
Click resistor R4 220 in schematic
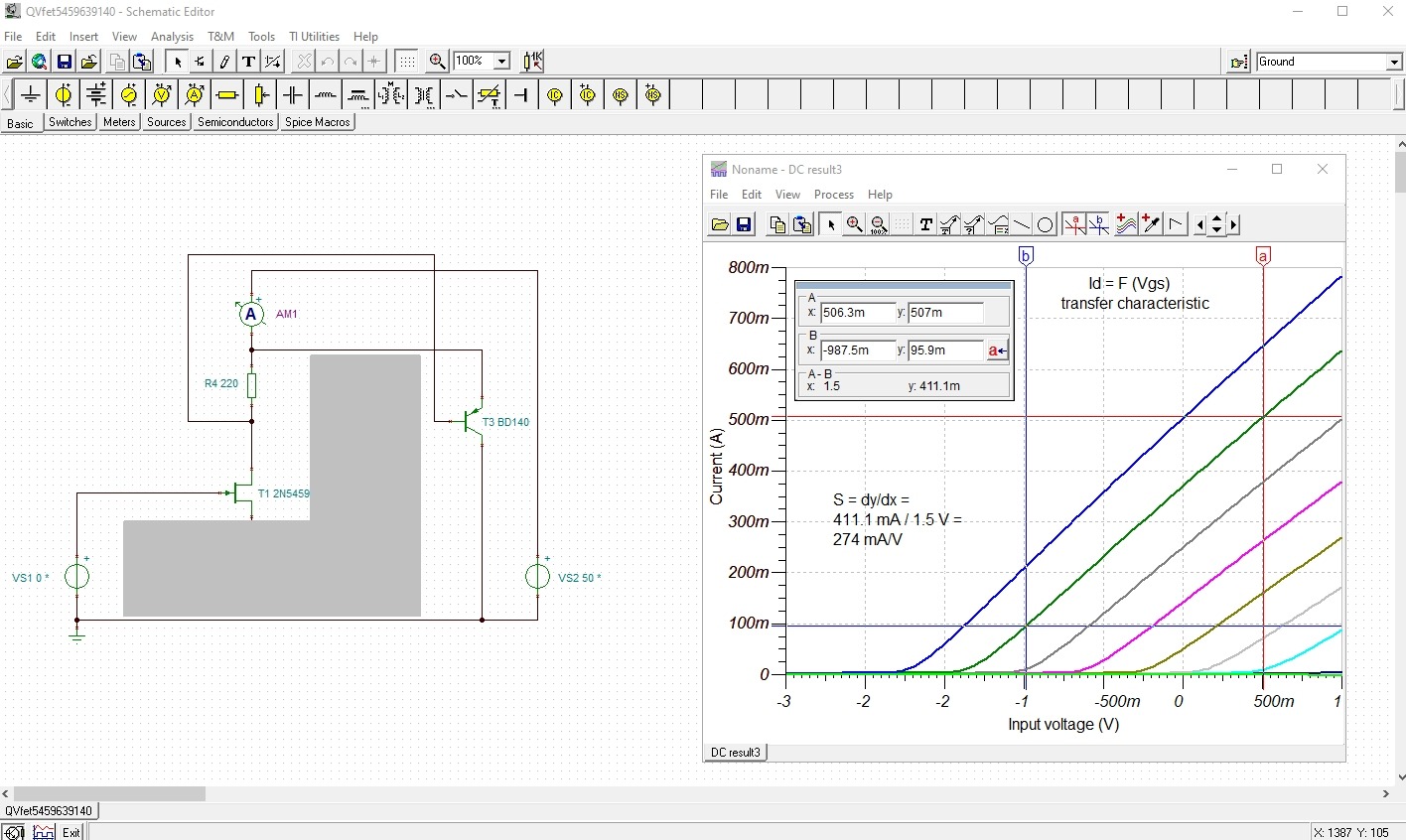click(x=251, y=384)
